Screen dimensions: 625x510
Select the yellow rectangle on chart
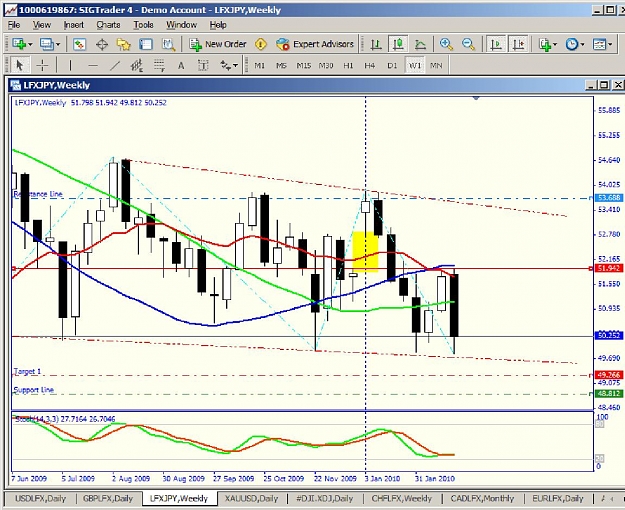coord(365,252)
